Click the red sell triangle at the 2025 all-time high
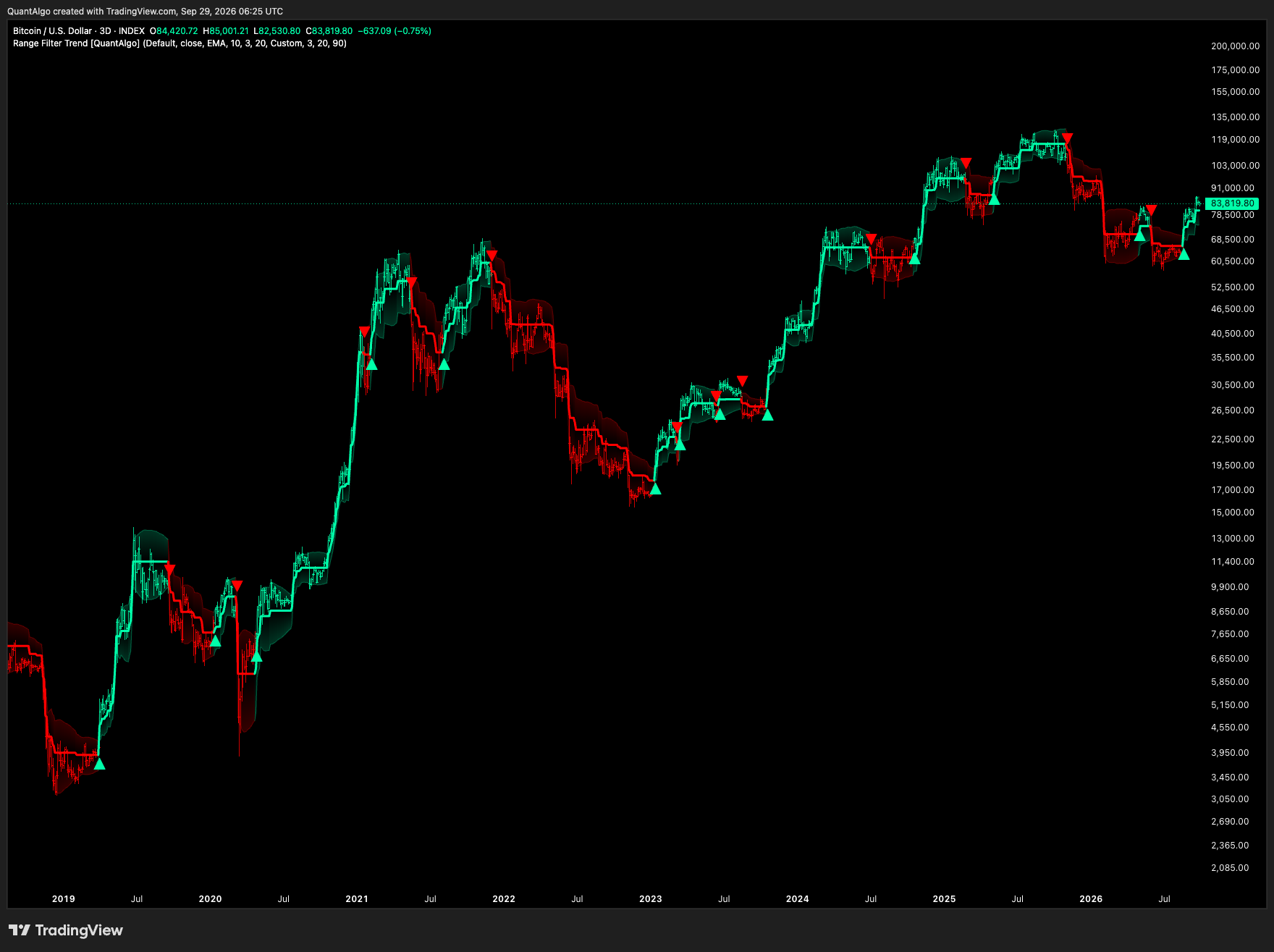The width and height of the screenshot is (1274, 952). (x=1067, y=138)
